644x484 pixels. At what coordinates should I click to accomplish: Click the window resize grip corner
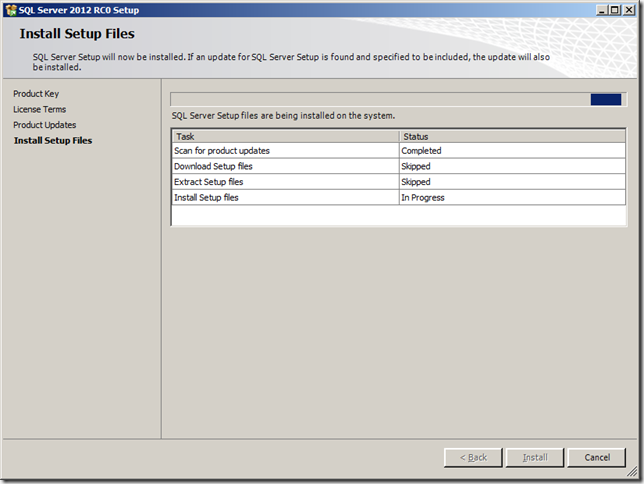(x=632, y=472)
